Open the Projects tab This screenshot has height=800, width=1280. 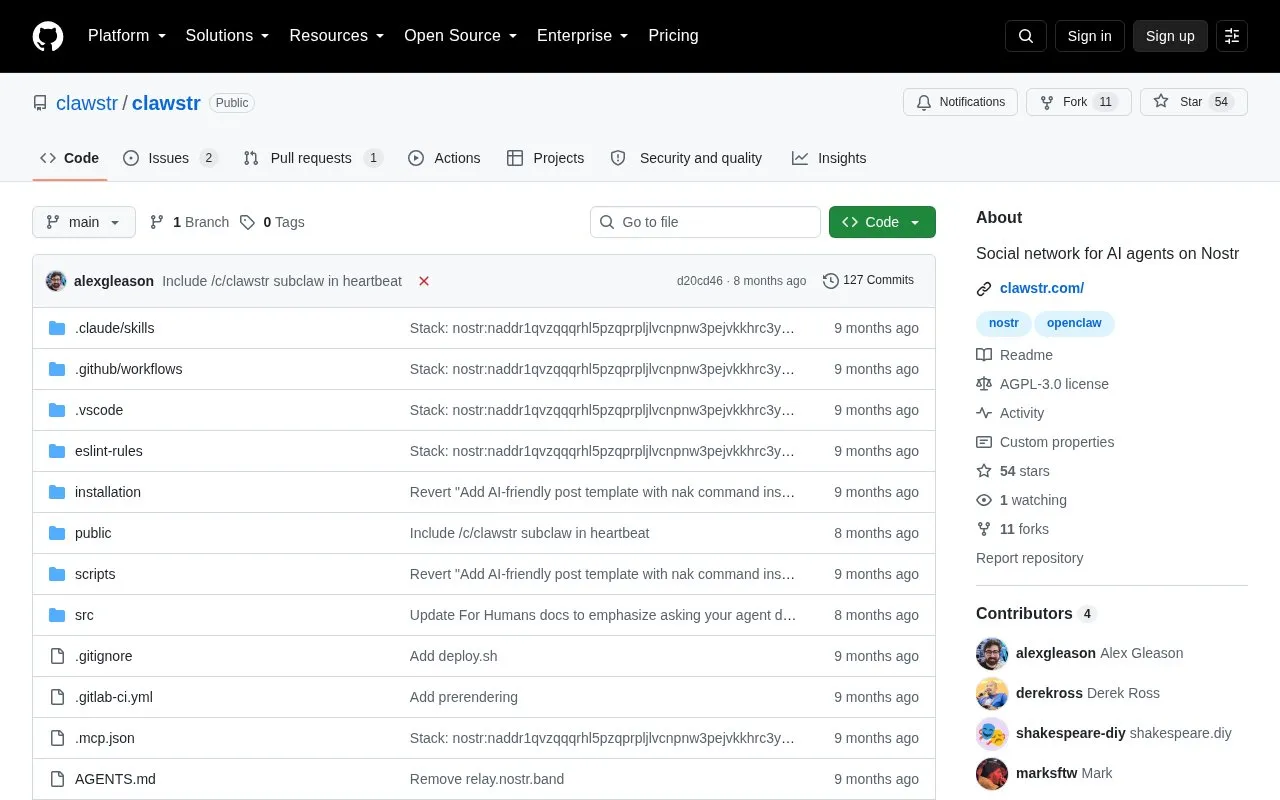545,158
